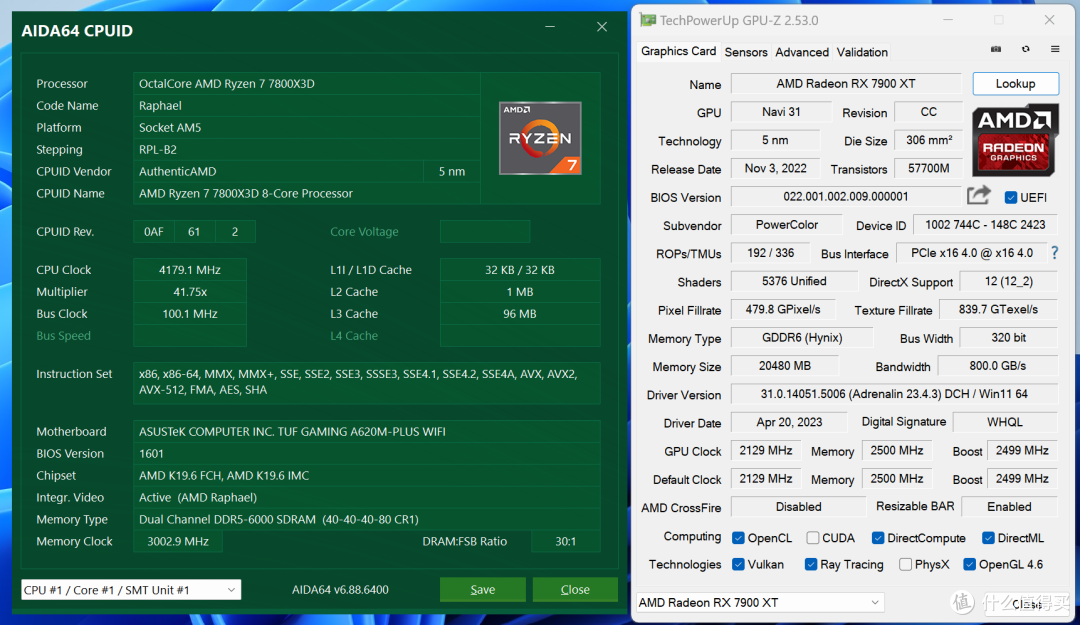Viewport: 1080px width, 625px height.
Task: Capture a GPU-Z screenshot with the camera icon
Action: pos(995,48)
